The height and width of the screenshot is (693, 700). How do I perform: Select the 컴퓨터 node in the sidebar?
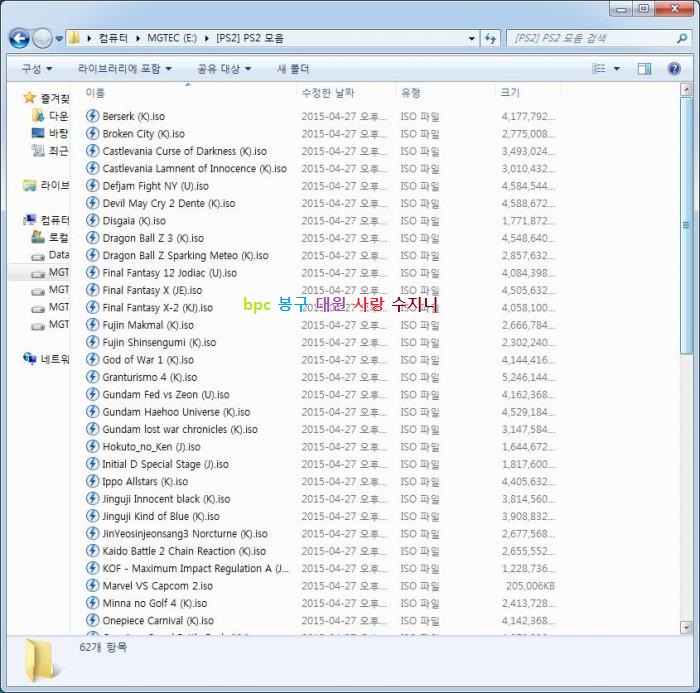click(x=46, y=220)
